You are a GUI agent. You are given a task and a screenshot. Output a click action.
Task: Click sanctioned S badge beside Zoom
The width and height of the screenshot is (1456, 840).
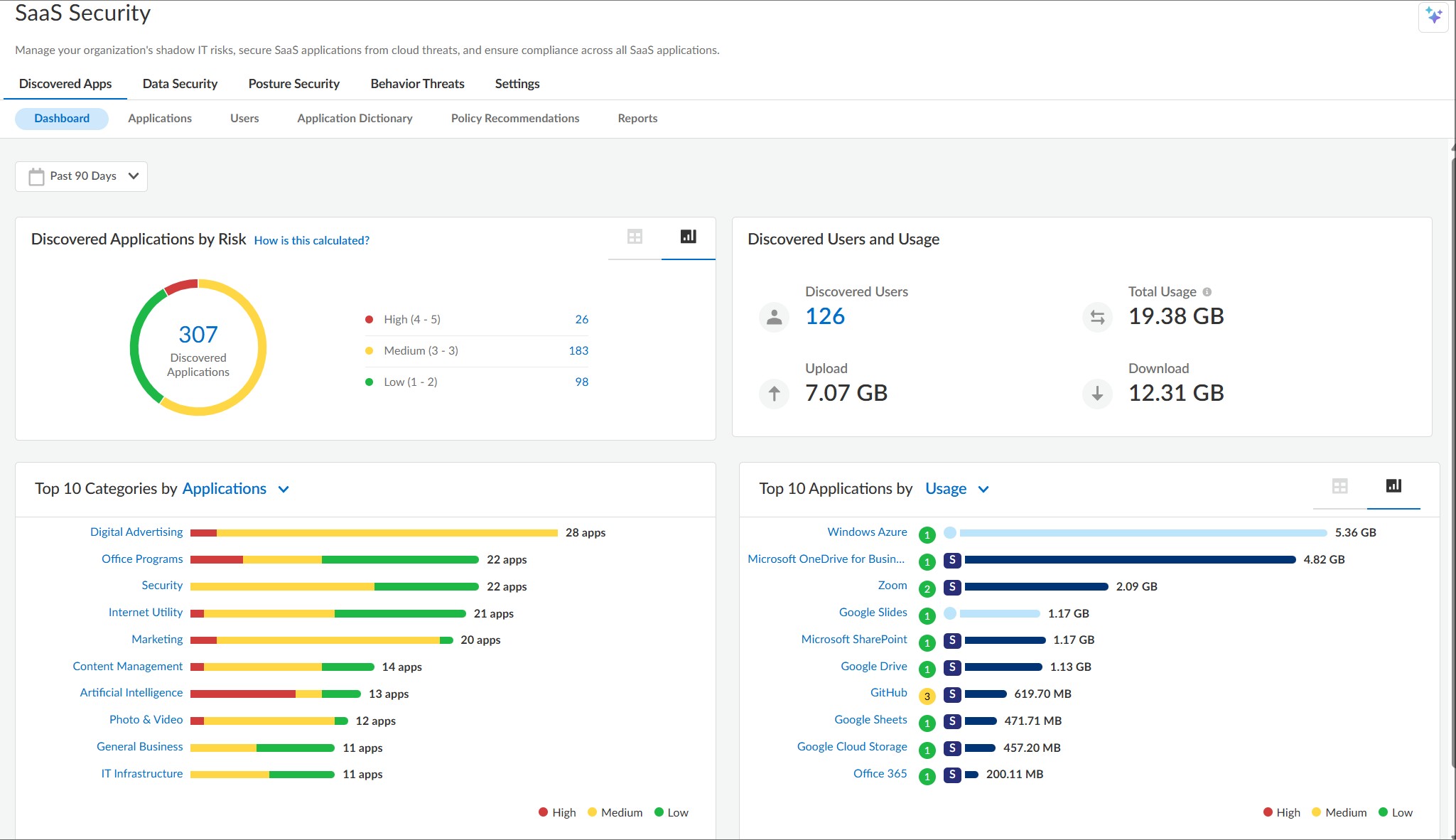point(952,587)
